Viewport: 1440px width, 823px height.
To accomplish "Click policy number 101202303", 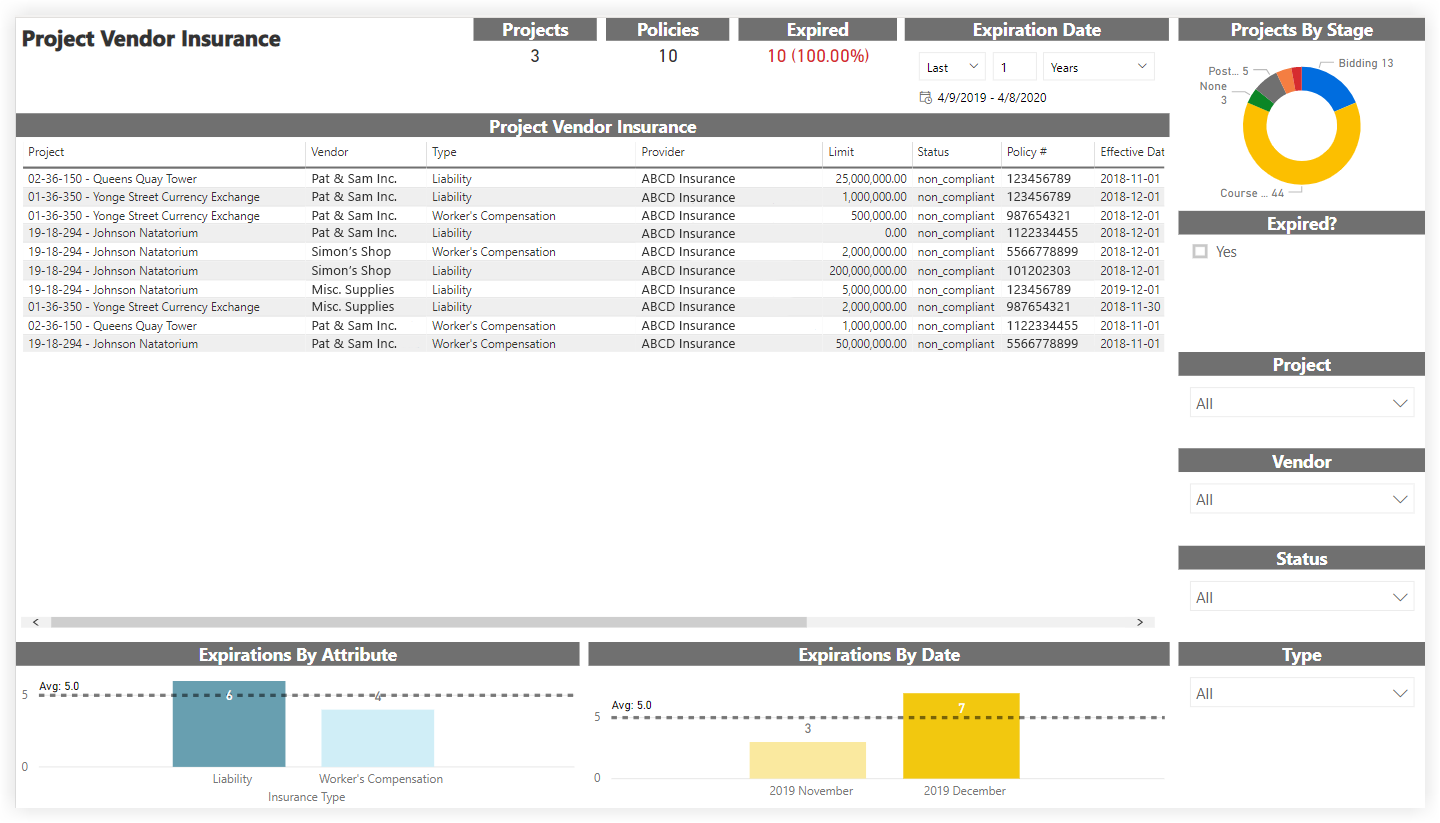I will pos(1039,271).
